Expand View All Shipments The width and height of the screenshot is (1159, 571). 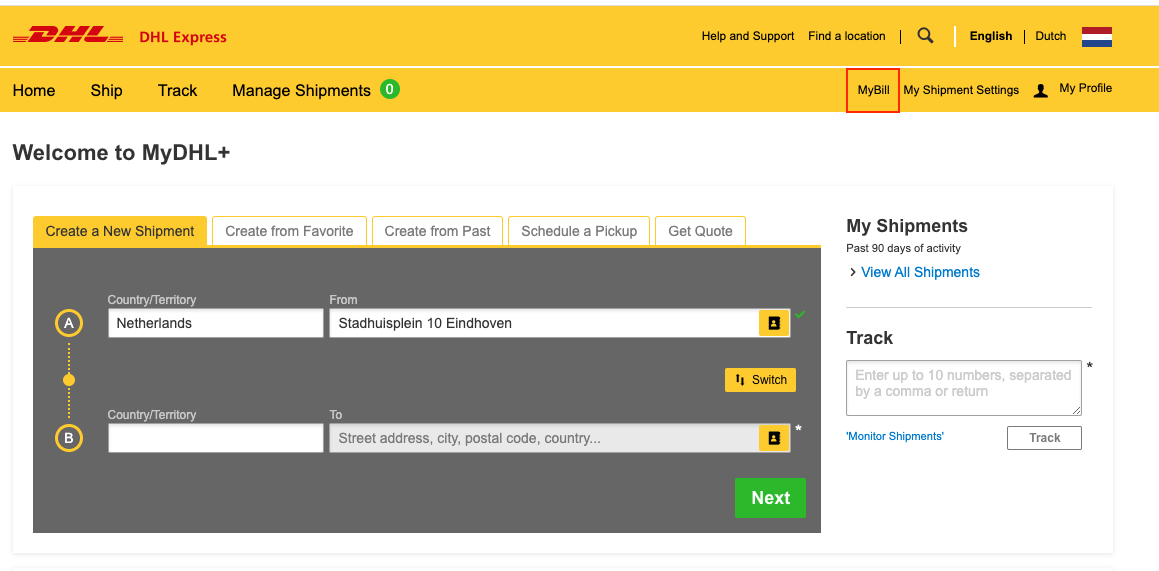[919, 272]
